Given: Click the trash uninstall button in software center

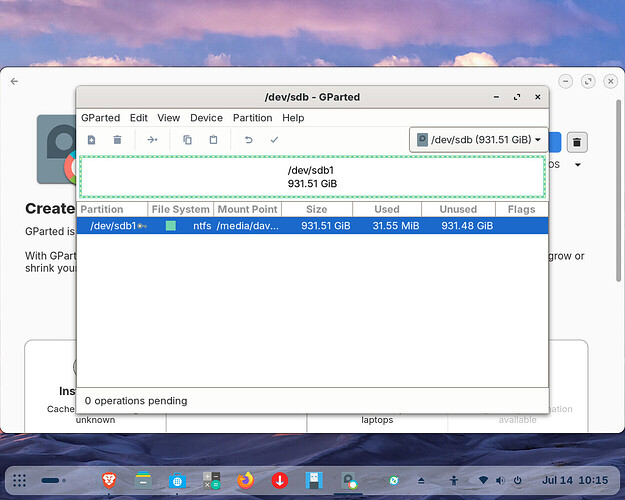Looking at the screenshot, I should 577,142.
